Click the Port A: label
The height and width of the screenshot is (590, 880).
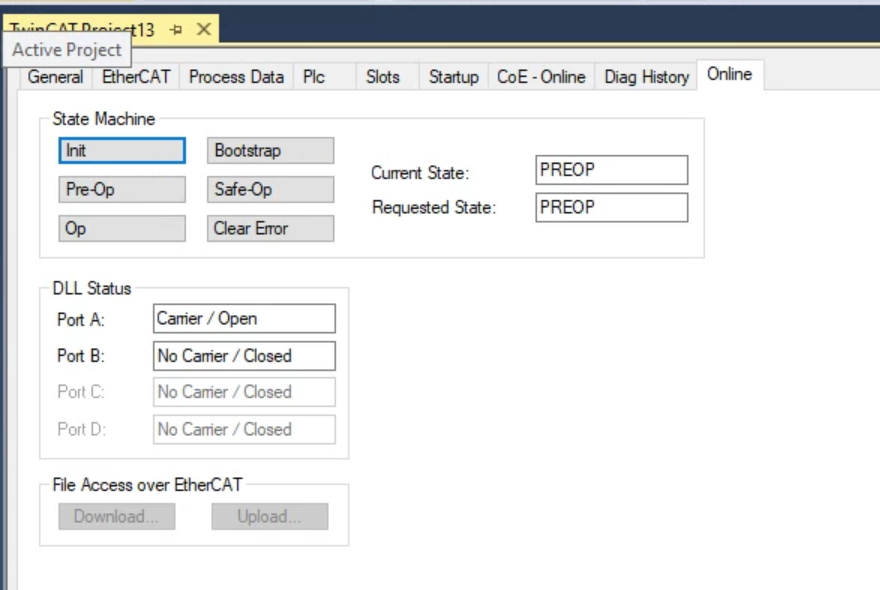[x=81, y=320]
